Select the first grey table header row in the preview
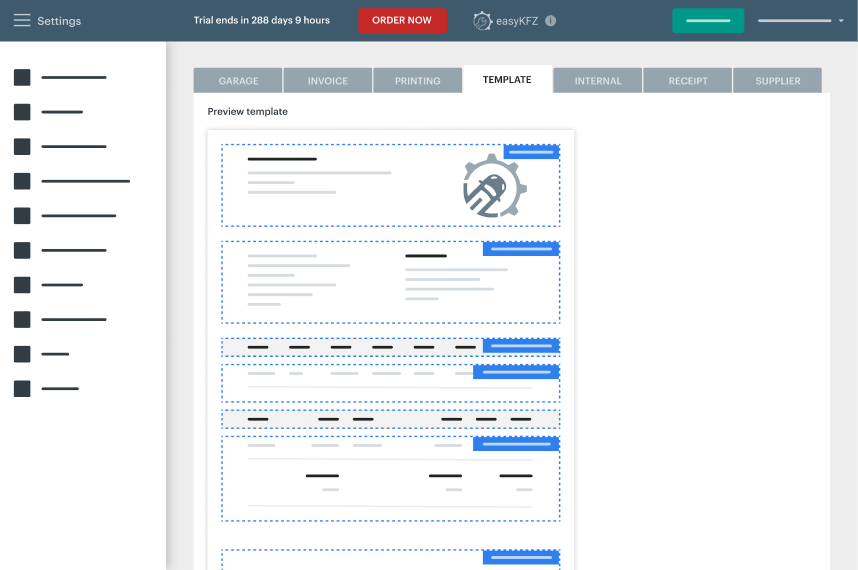 coord(350,347)
